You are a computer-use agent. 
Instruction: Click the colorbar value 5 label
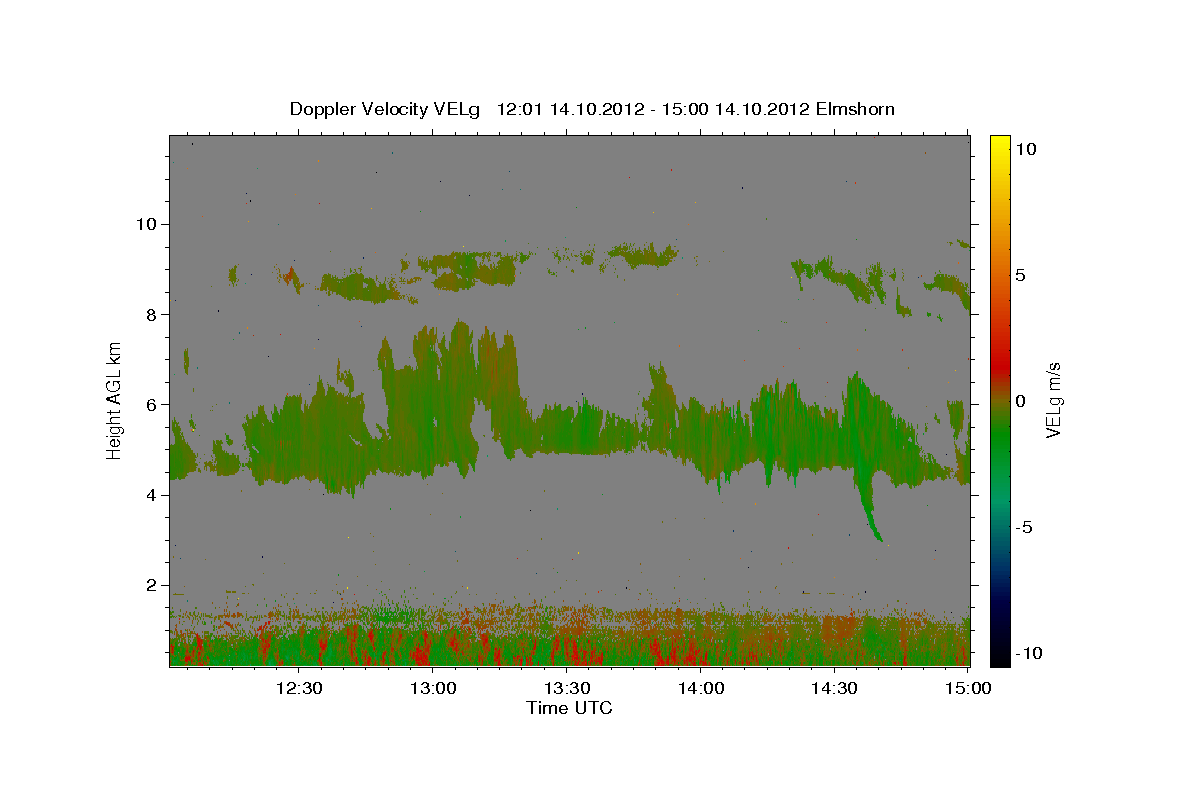pos(1021,275)
